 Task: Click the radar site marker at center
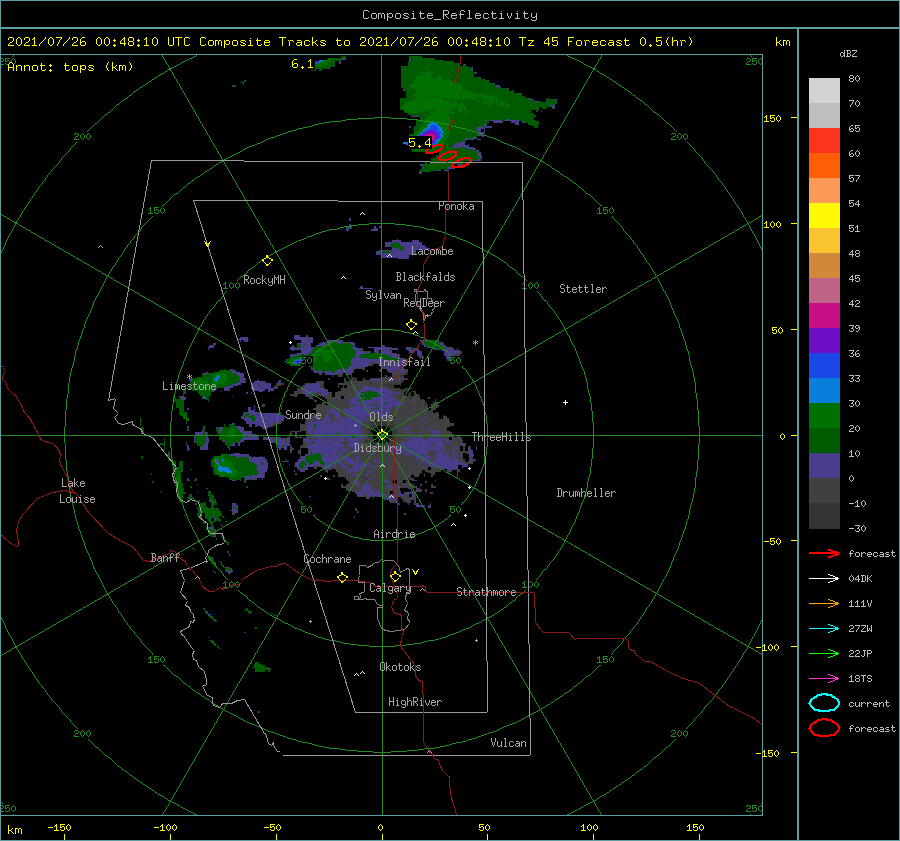tap(382, 435)
